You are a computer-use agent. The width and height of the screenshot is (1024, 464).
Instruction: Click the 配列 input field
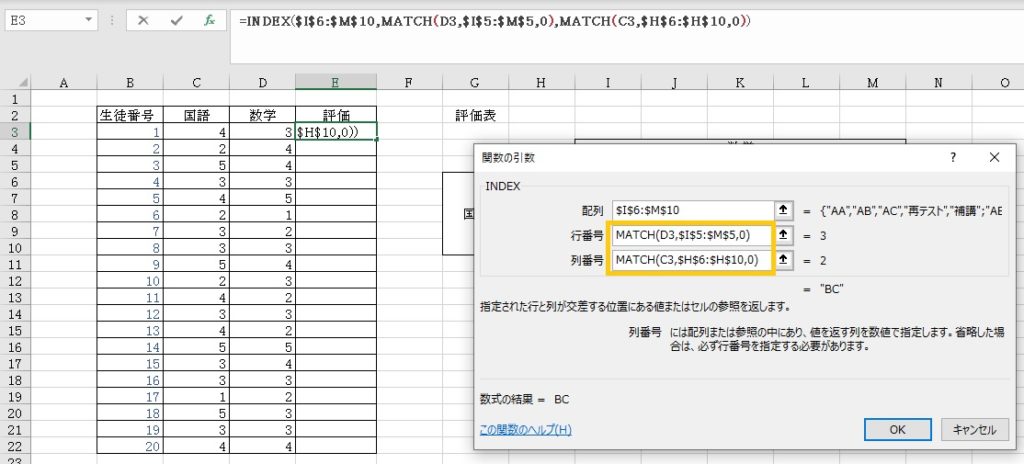(x=692, y=211)
